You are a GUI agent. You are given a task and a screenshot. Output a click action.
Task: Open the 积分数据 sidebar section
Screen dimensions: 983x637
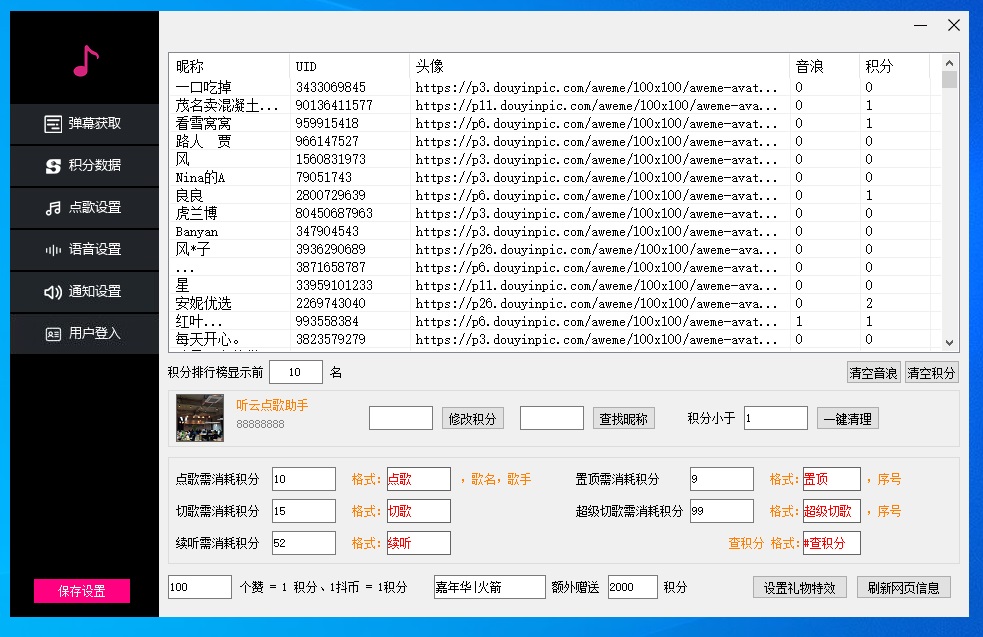[84, 166]
